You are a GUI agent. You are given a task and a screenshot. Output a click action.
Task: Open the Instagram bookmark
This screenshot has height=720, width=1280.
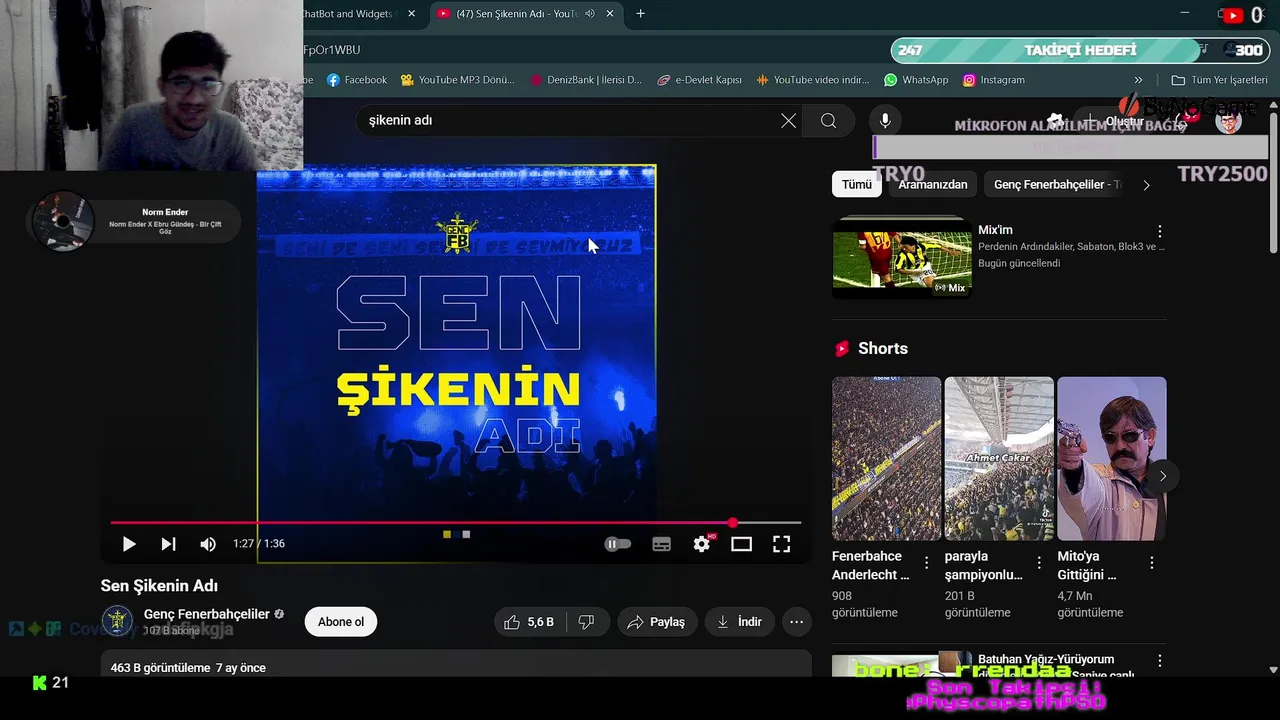(x=994, y=80)
